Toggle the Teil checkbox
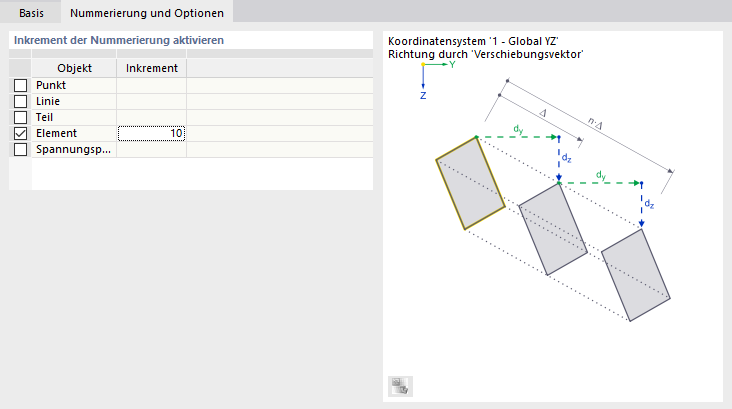732x409 pixels. pos(20,118)
